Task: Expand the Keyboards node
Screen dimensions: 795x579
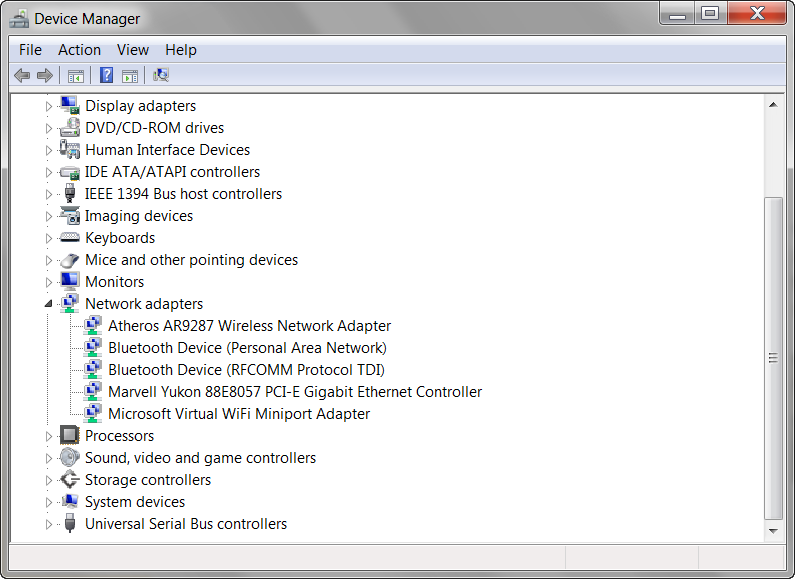Action: tap(49, 238)
